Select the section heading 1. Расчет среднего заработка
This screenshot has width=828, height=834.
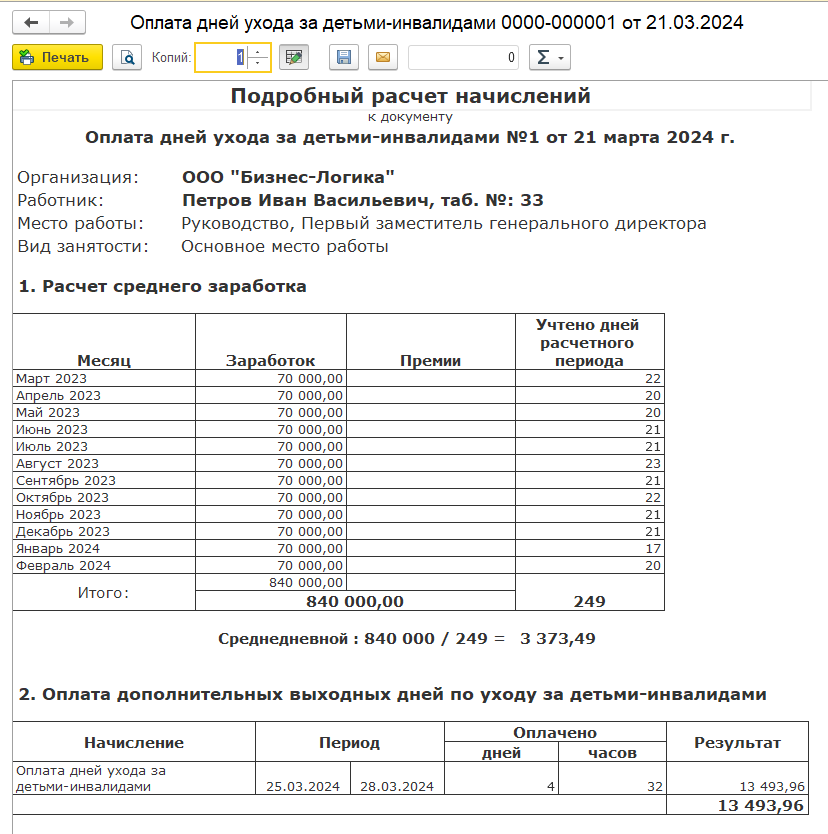coord(163,287)
